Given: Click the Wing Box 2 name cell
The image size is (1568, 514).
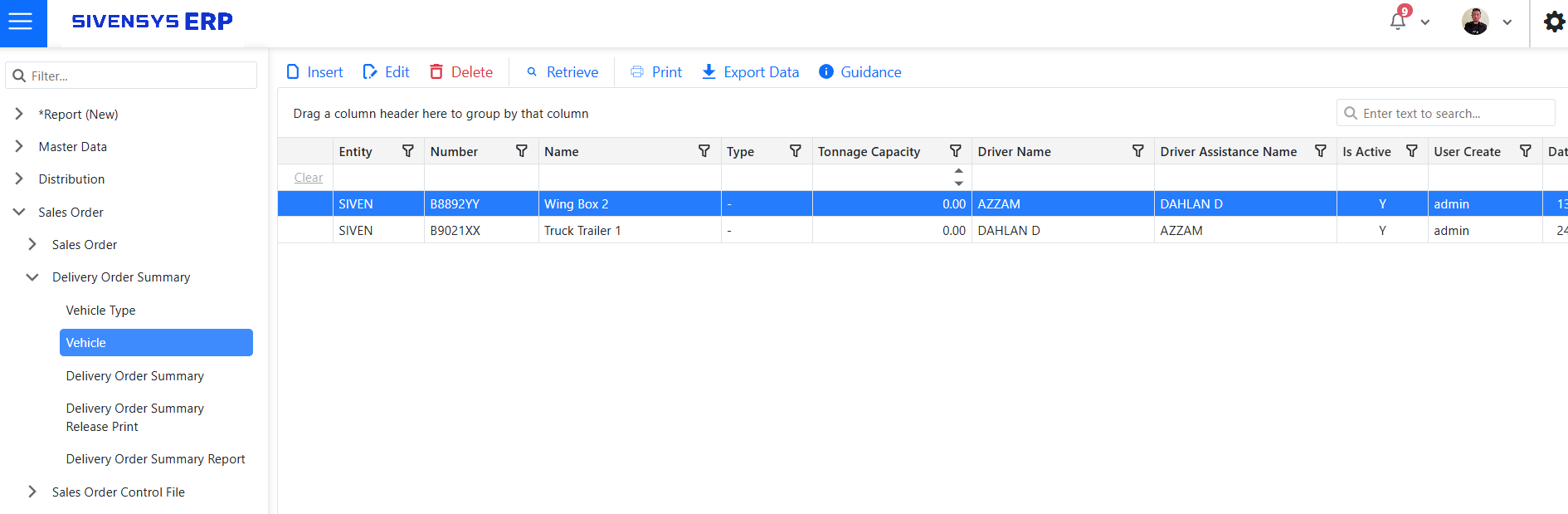Looking at the screenshot, I should 630,203.
